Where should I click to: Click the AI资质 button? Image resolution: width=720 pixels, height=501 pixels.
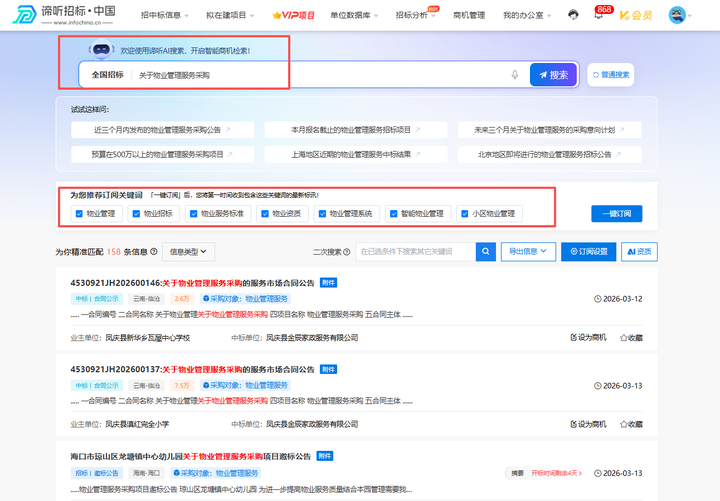point(639,252)
